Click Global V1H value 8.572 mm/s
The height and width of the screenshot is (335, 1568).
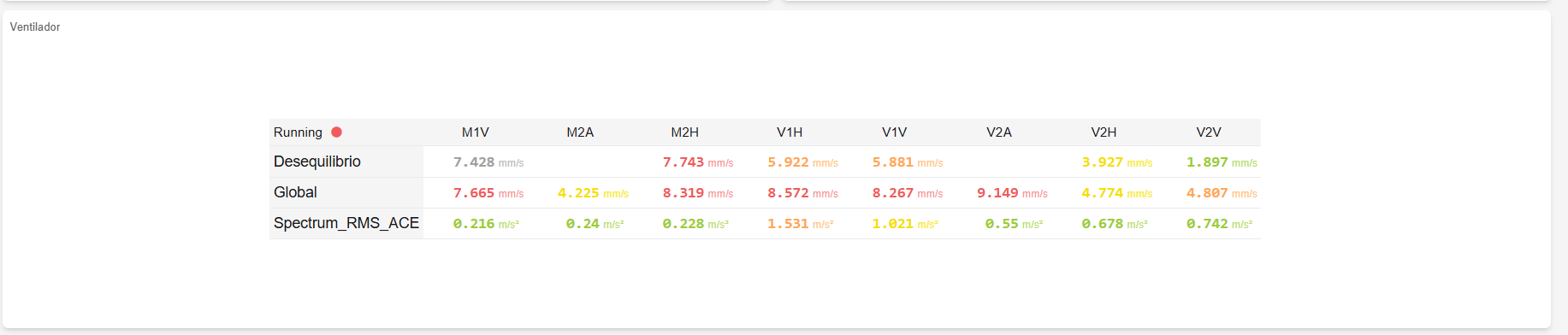coord(802,193)
